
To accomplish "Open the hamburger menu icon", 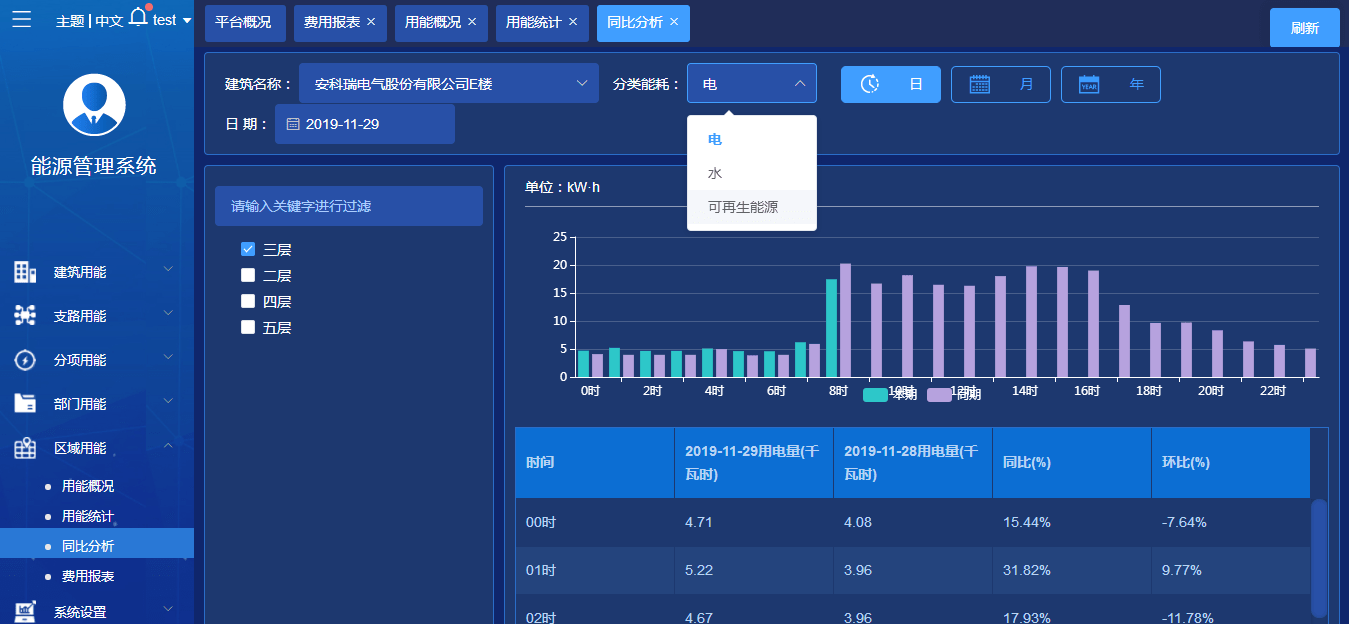I will click(x=21, y=19).
